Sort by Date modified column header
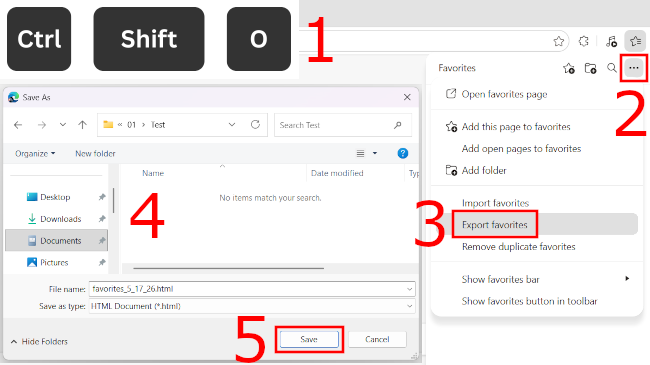The width and height of the screenshot is (650, 365). click(337, 173)
